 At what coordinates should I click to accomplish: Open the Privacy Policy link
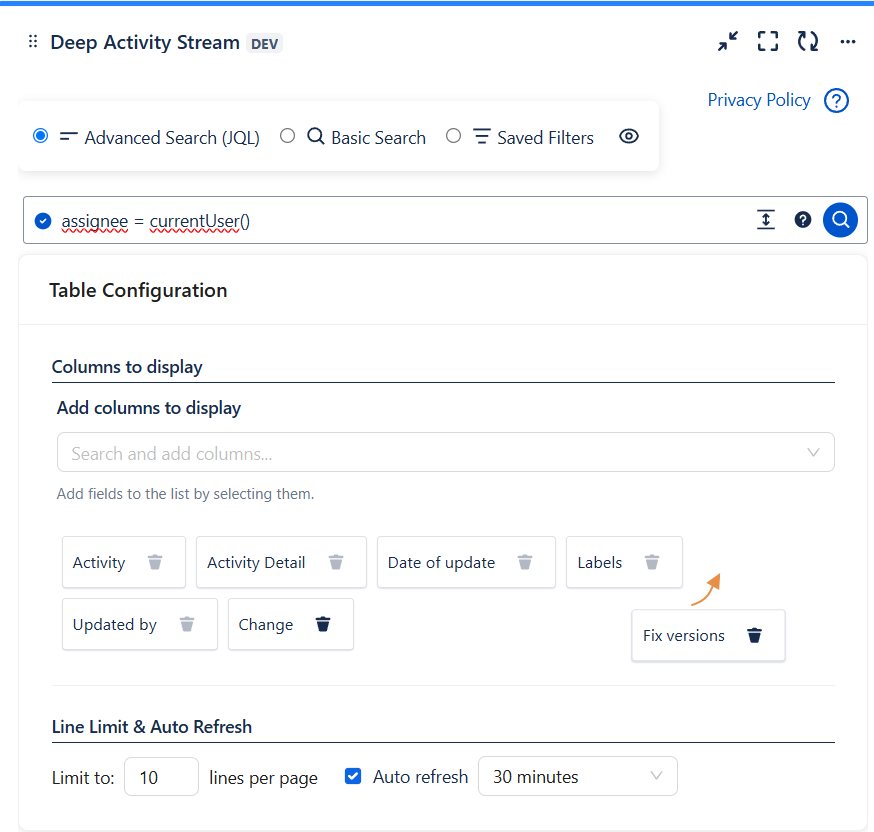(758, 100)
